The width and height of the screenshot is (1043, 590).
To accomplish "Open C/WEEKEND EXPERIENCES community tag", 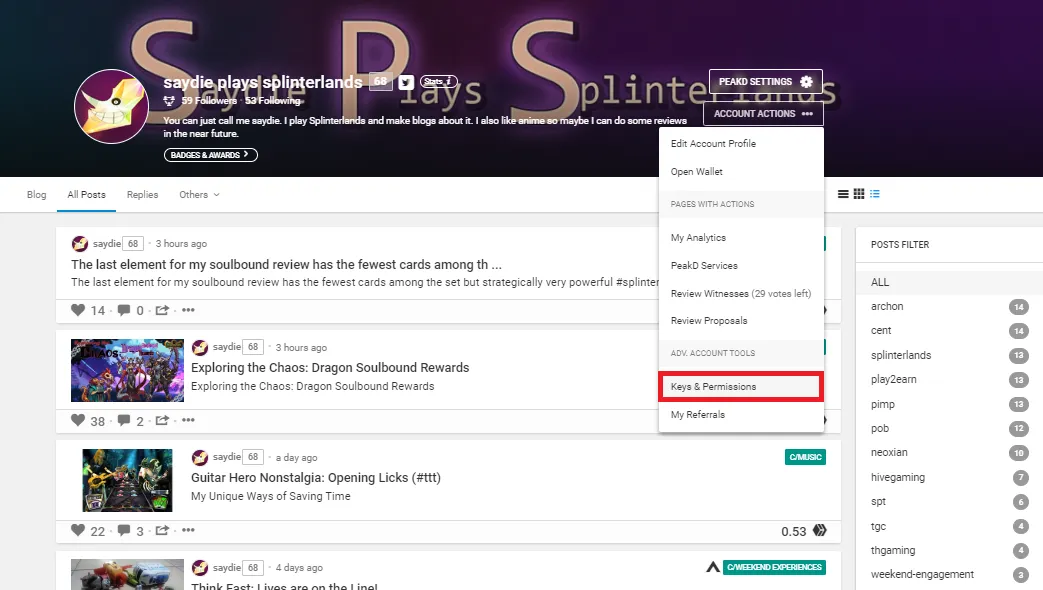I will click(774, 567).
